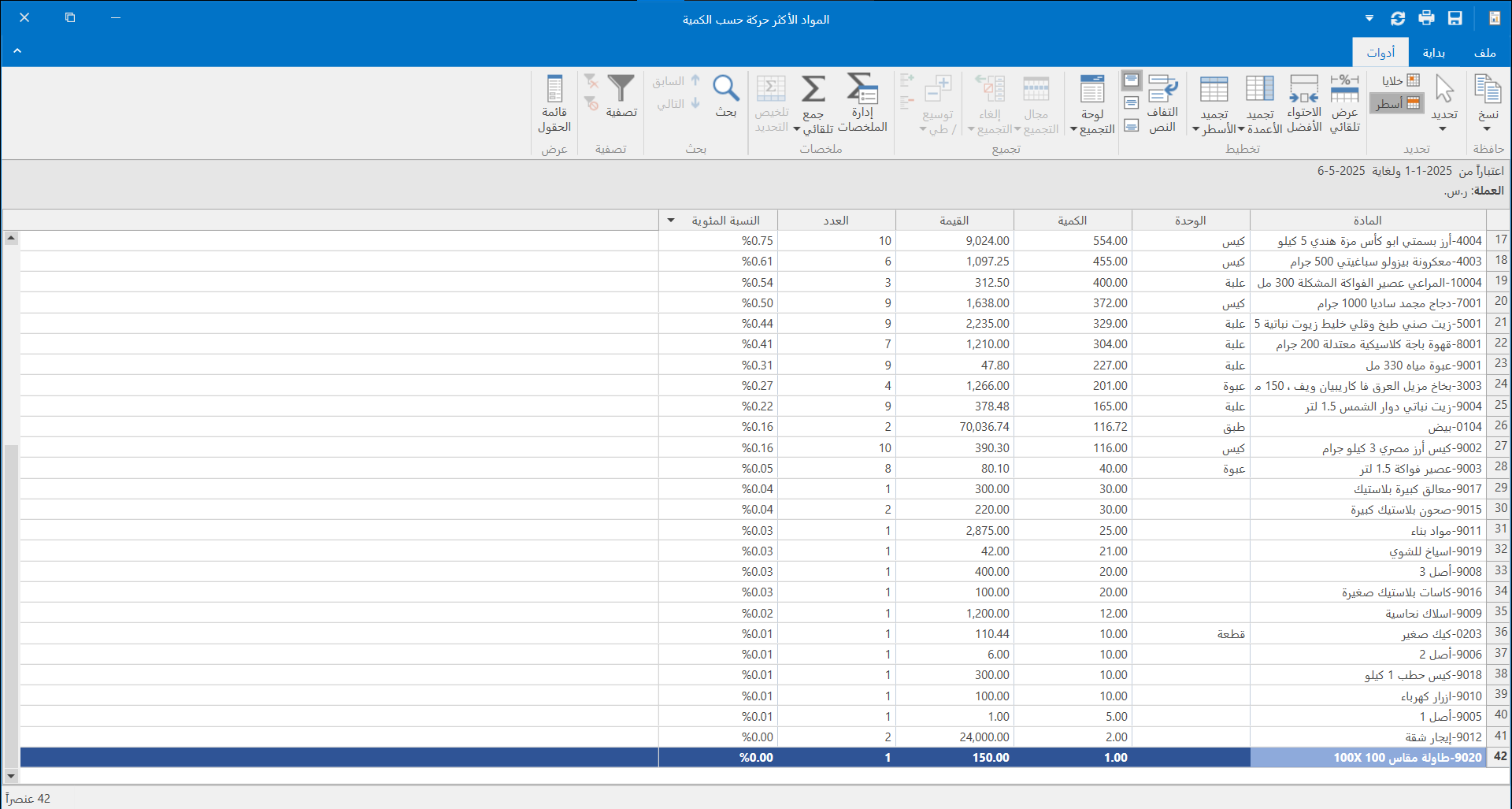Switch to the Home (بداية) tab
Screen dimensions: 1512x809
pyautogui.click(x=1433, y=53)
